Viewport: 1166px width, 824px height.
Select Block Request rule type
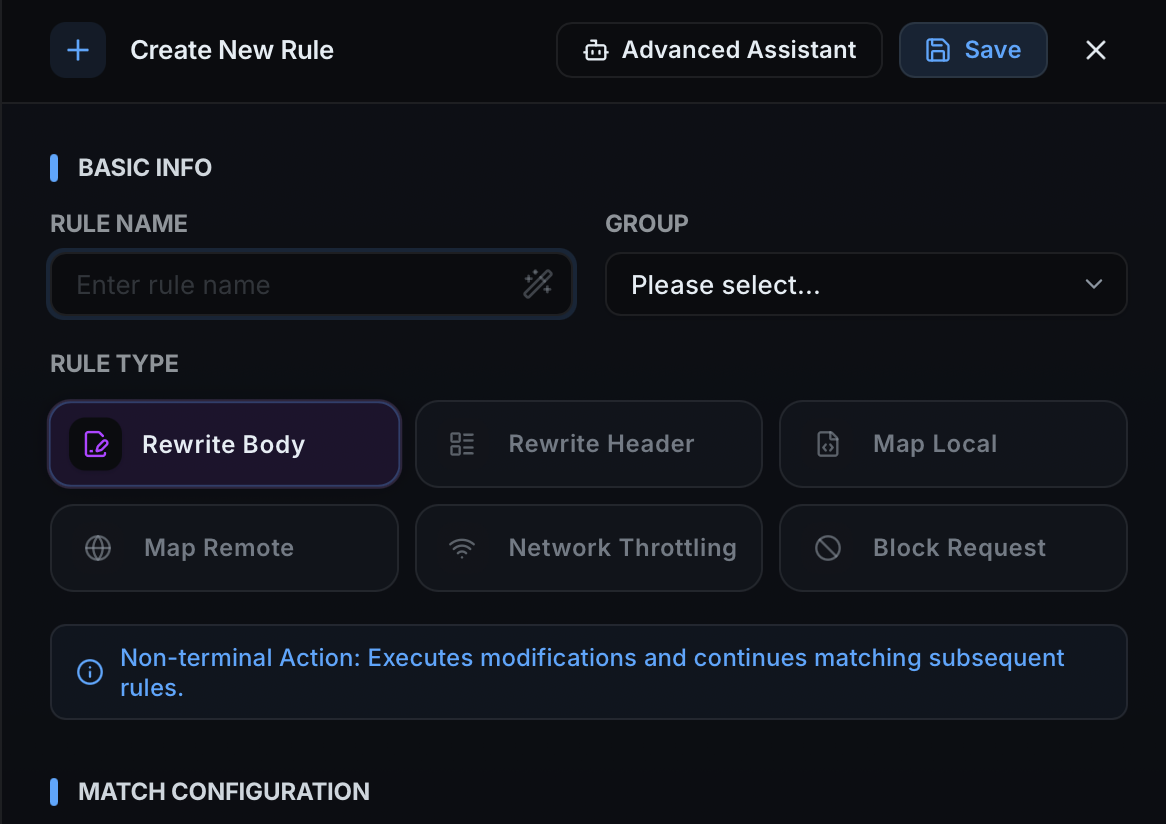tap(952, 547)
